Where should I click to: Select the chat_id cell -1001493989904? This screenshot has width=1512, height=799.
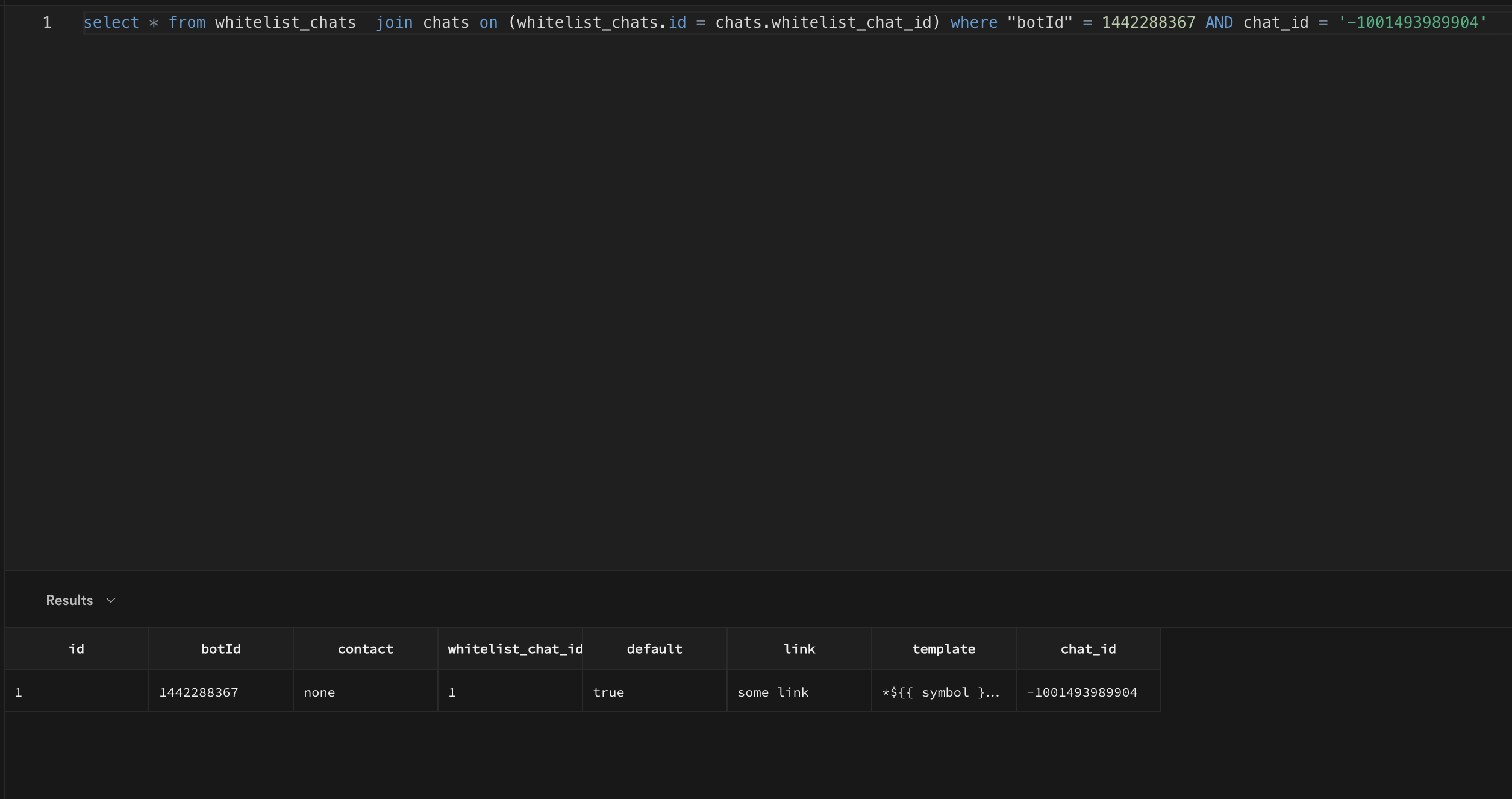(1089, 692)
